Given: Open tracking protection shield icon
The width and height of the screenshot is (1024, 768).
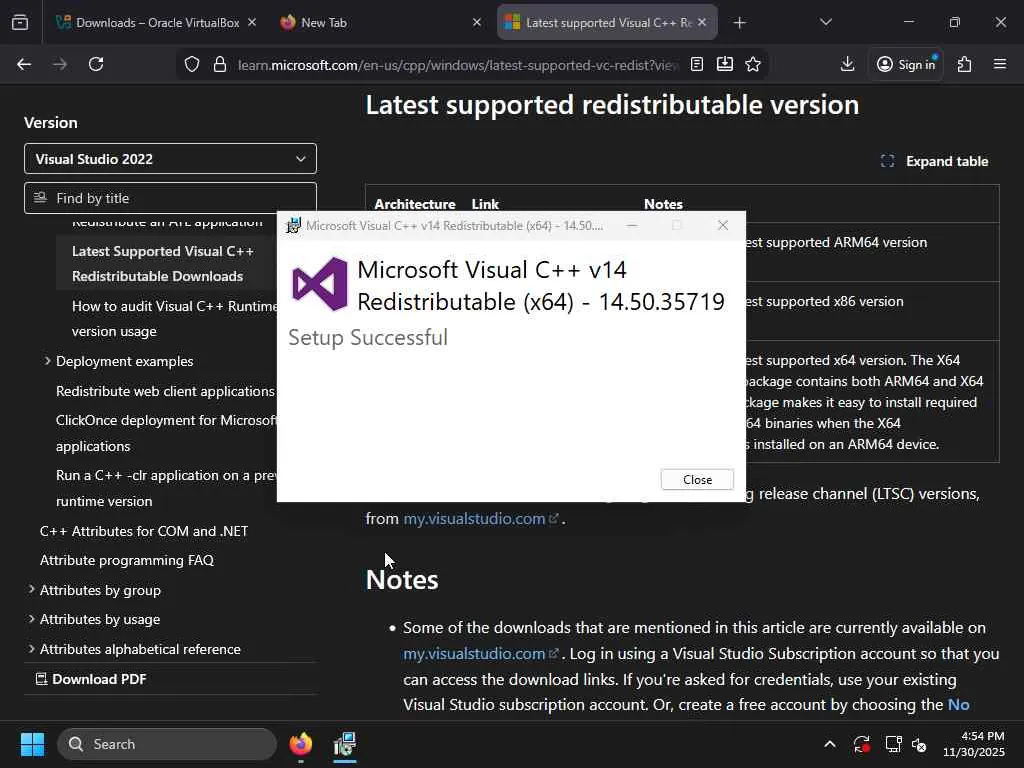Looking at the screenshot, I should tap(191, 65).
